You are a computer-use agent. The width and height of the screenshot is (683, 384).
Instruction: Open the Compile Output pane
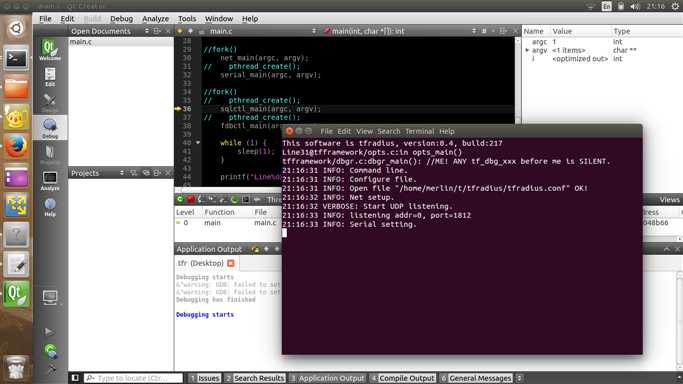tap(403, 378)
